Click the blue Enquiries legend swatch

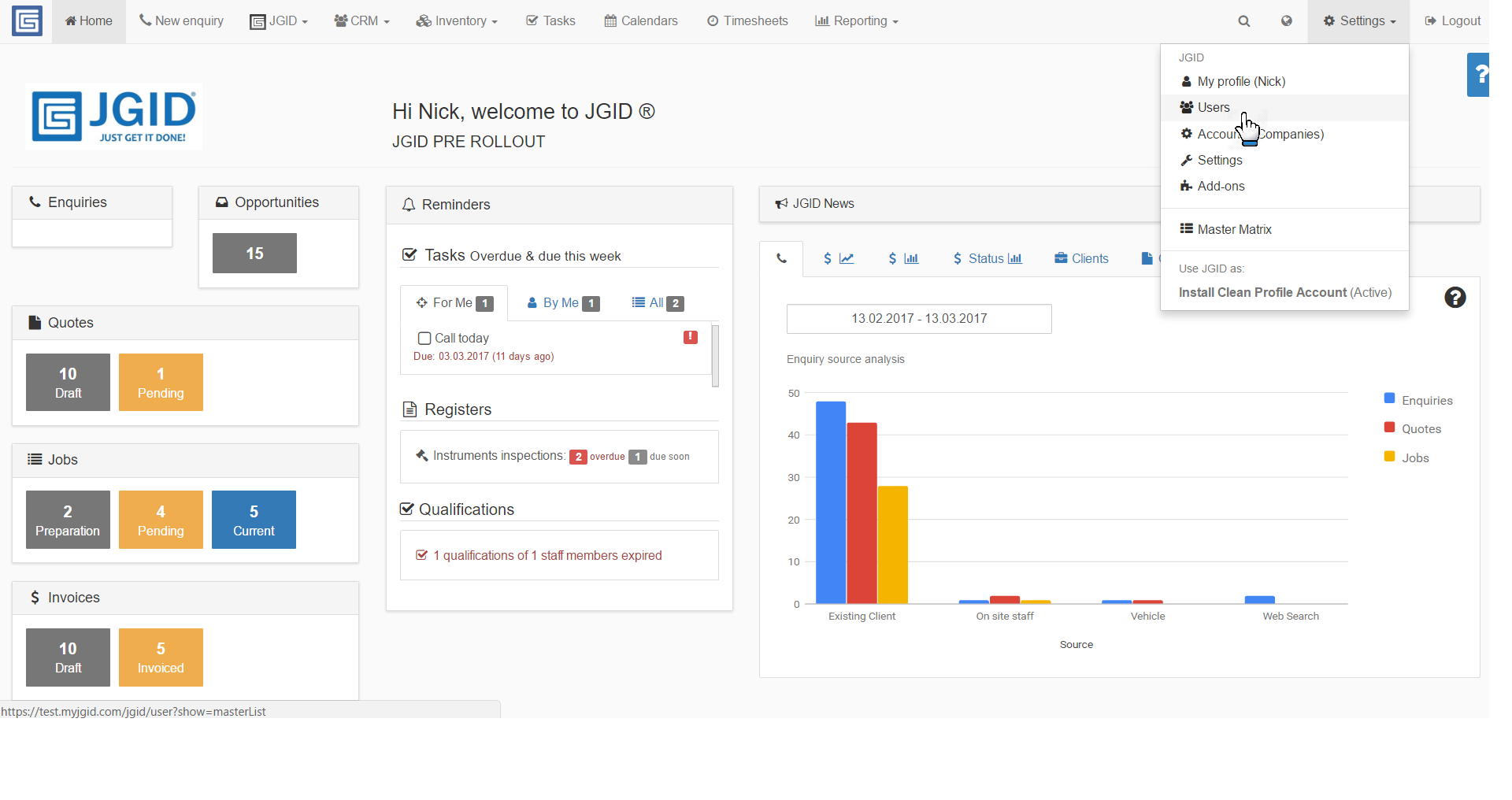(1390, 398)
